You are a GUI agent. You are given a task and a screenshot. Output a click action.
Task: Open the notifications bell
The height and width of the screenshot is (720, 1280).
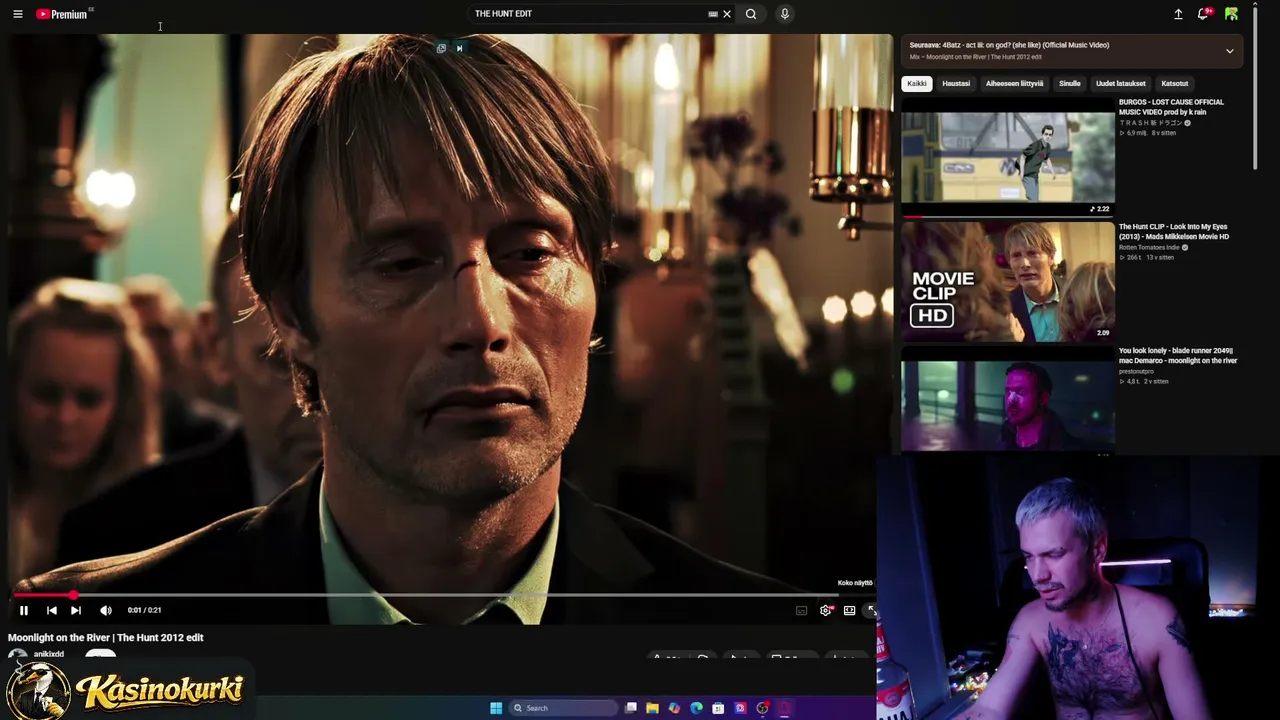coord(1204,14)
